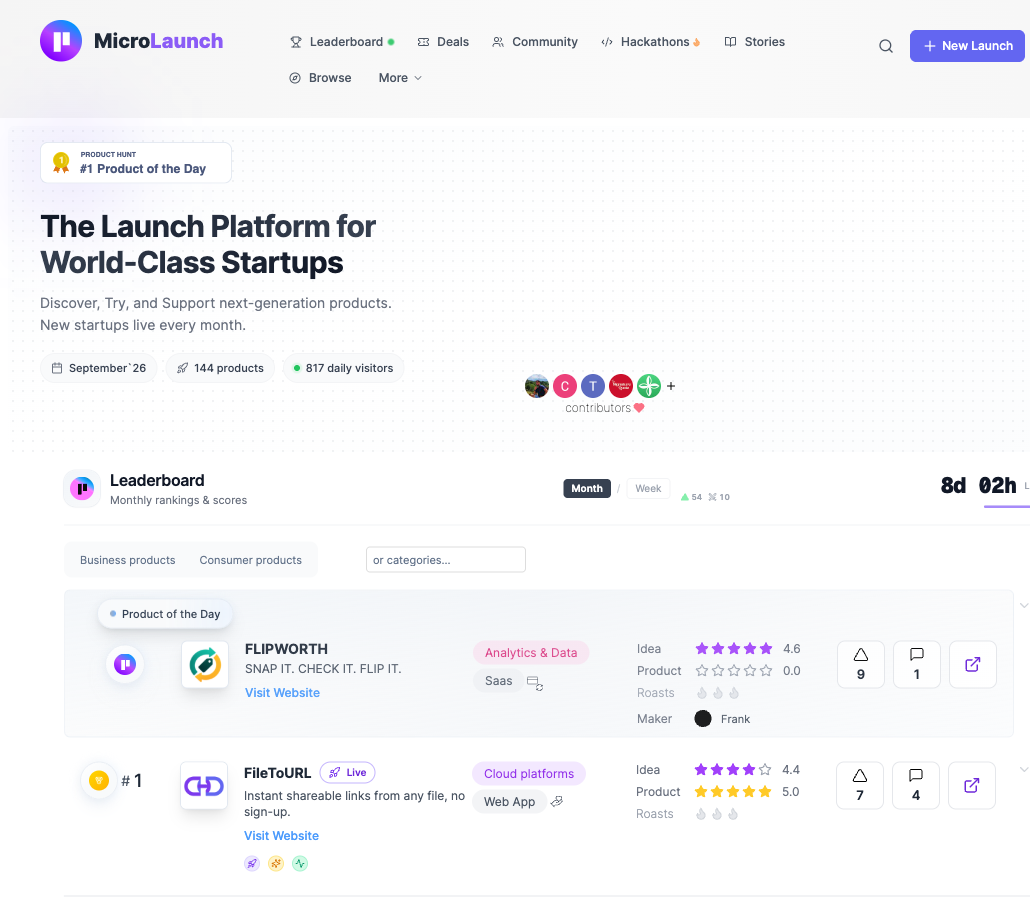The height and width of the screenshot is (900, 1030).
Task: Click the FLIPWORTH product logo
Action: click(205, 664)
